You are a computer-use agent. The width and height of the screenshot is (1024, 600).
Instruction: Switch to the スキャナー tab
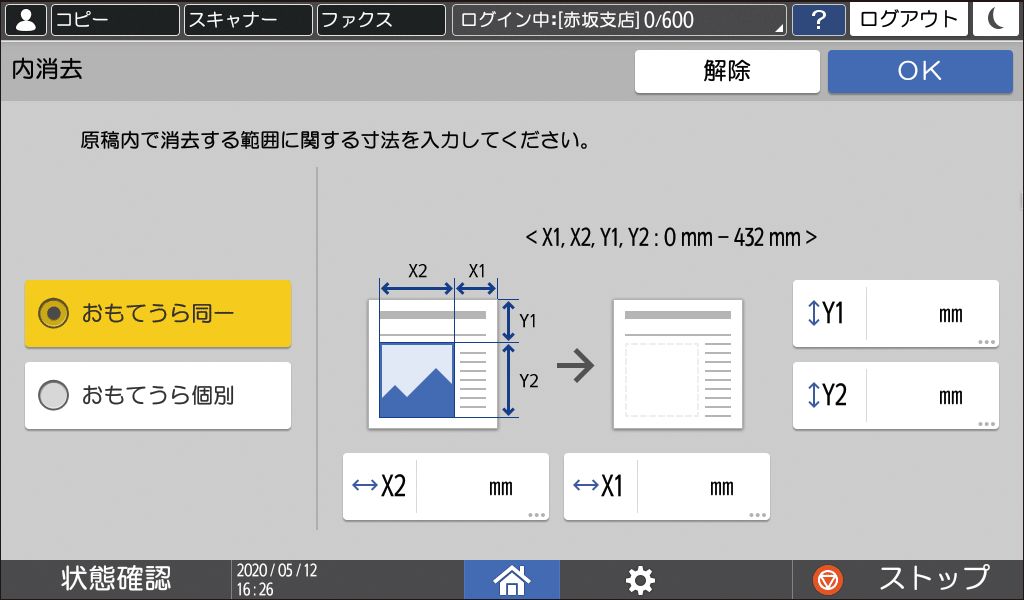coord(247,19)
